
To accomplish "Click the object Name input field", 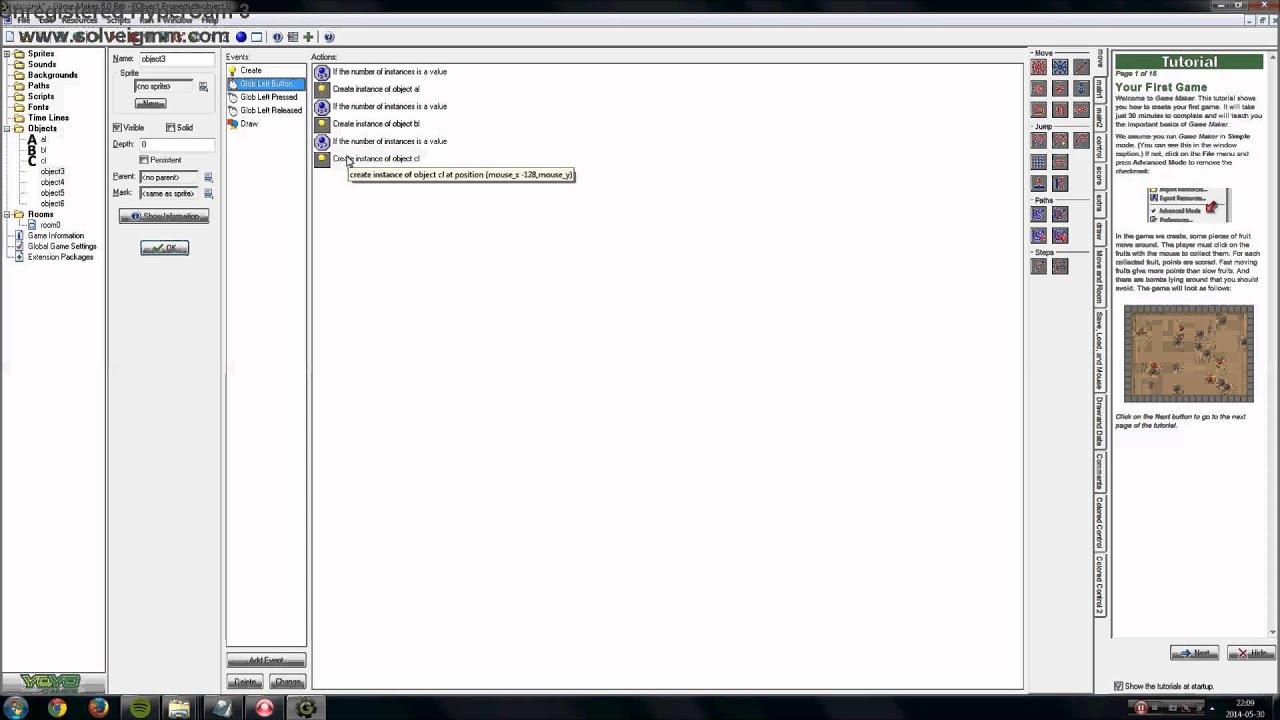I will (176, 59).
